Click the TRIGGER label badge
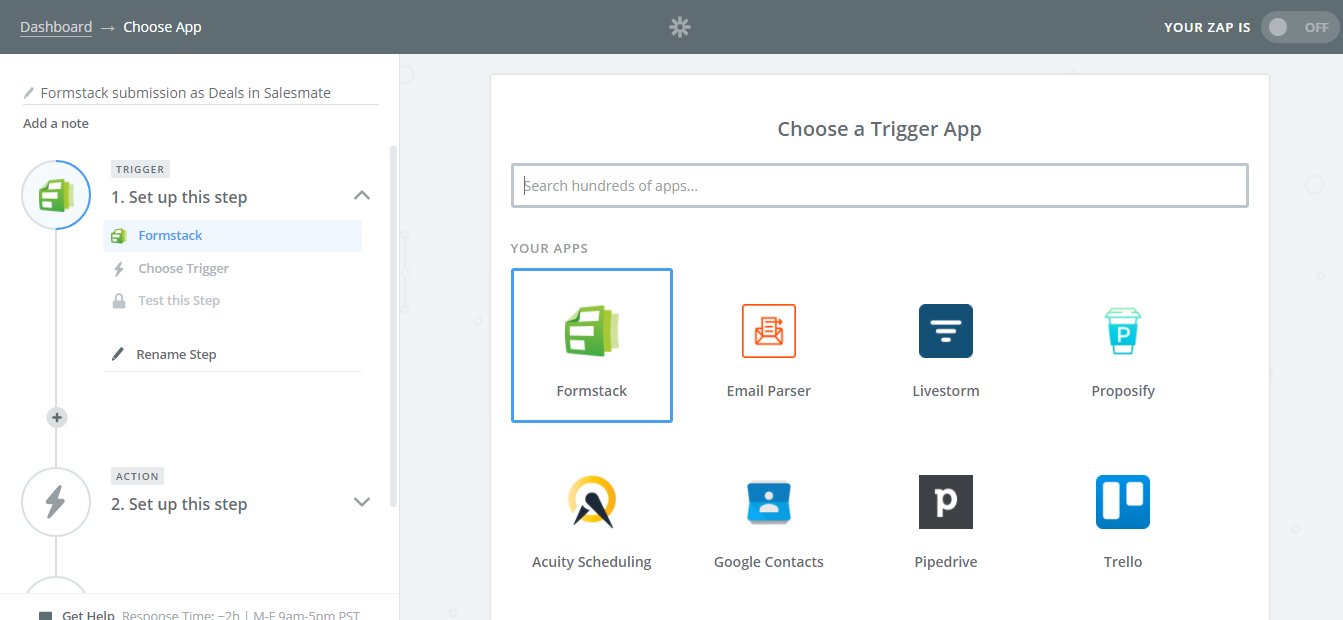Image resolution: width=1343 pixels, height=620 pixels. tap(140, 170)
